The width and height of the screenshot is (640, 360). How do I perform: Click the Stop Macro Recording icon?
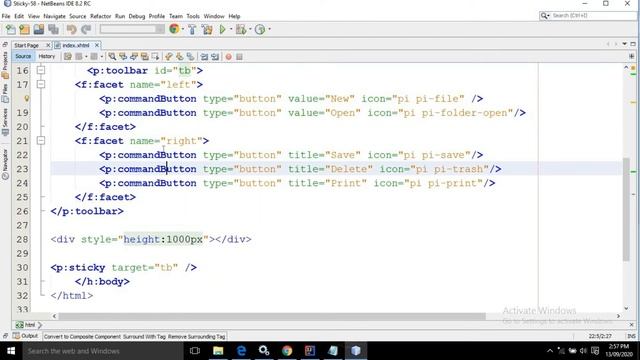[x=240, y=57]
